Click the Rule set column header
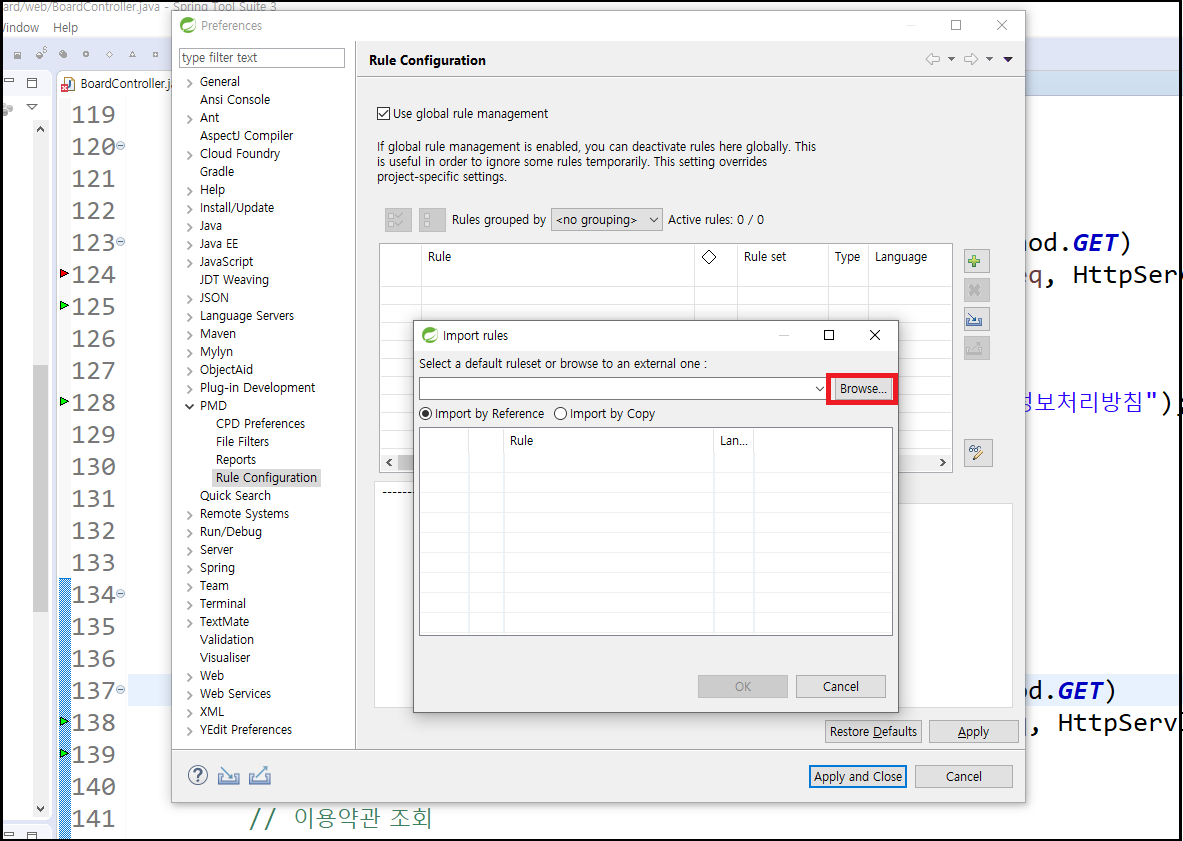This screenshot has height=841, width=1183. click(x=782, y=257)
